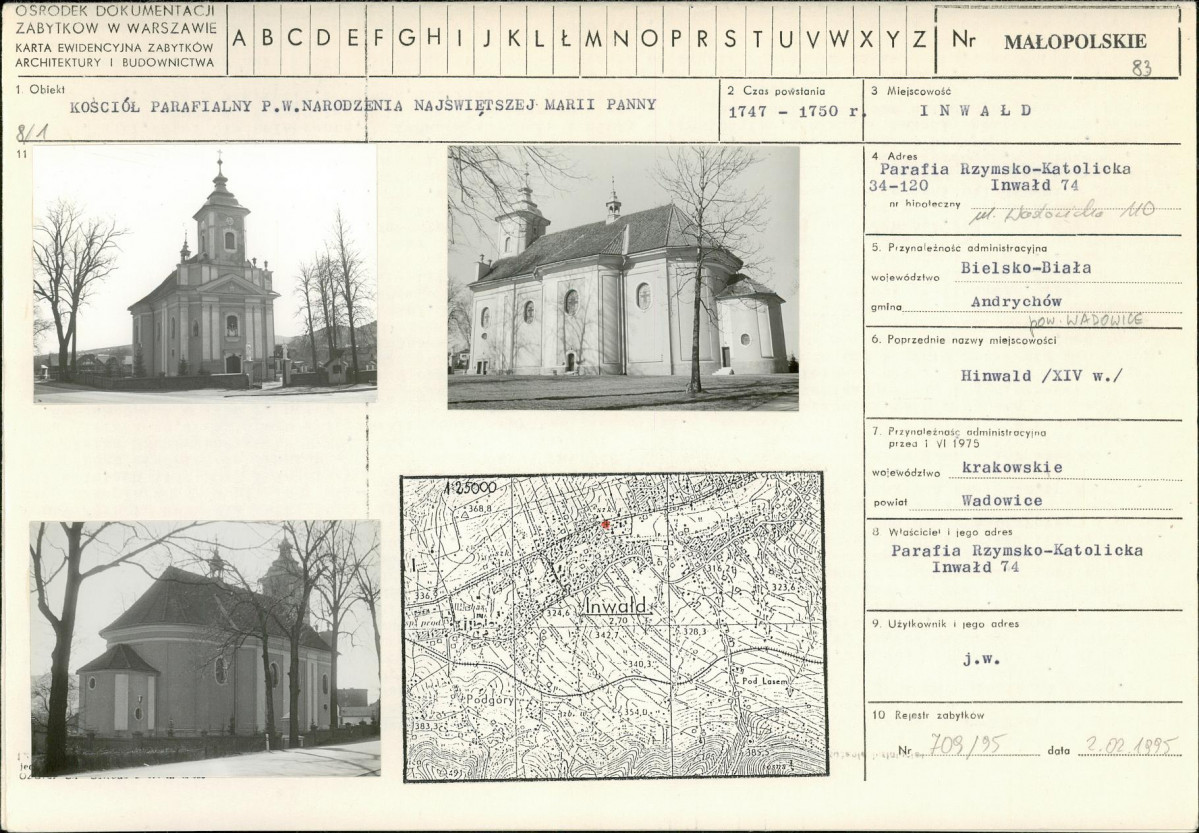The width and height of the screenshot is (1199, 833).
Task: Select letter 'P' in the alphabet index
Action: click(676, 37)
